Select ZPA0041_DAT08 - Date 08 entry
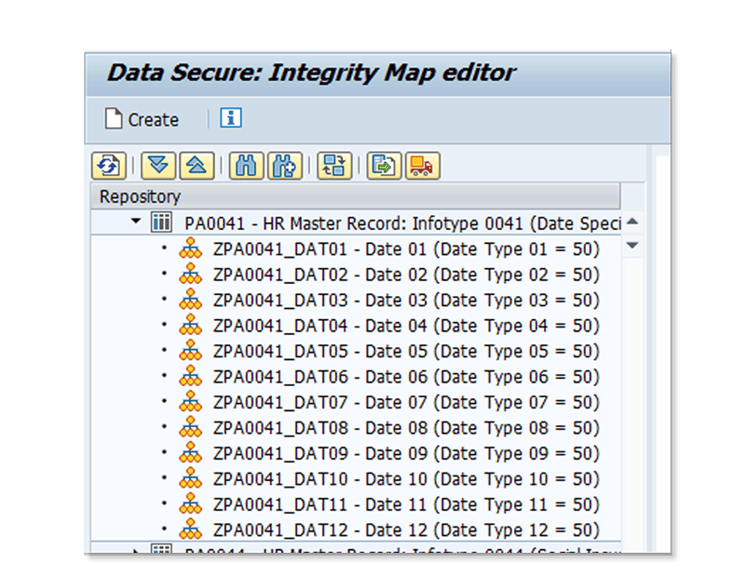This screenshot has height=576, width=745. click(x=406, y=428)
